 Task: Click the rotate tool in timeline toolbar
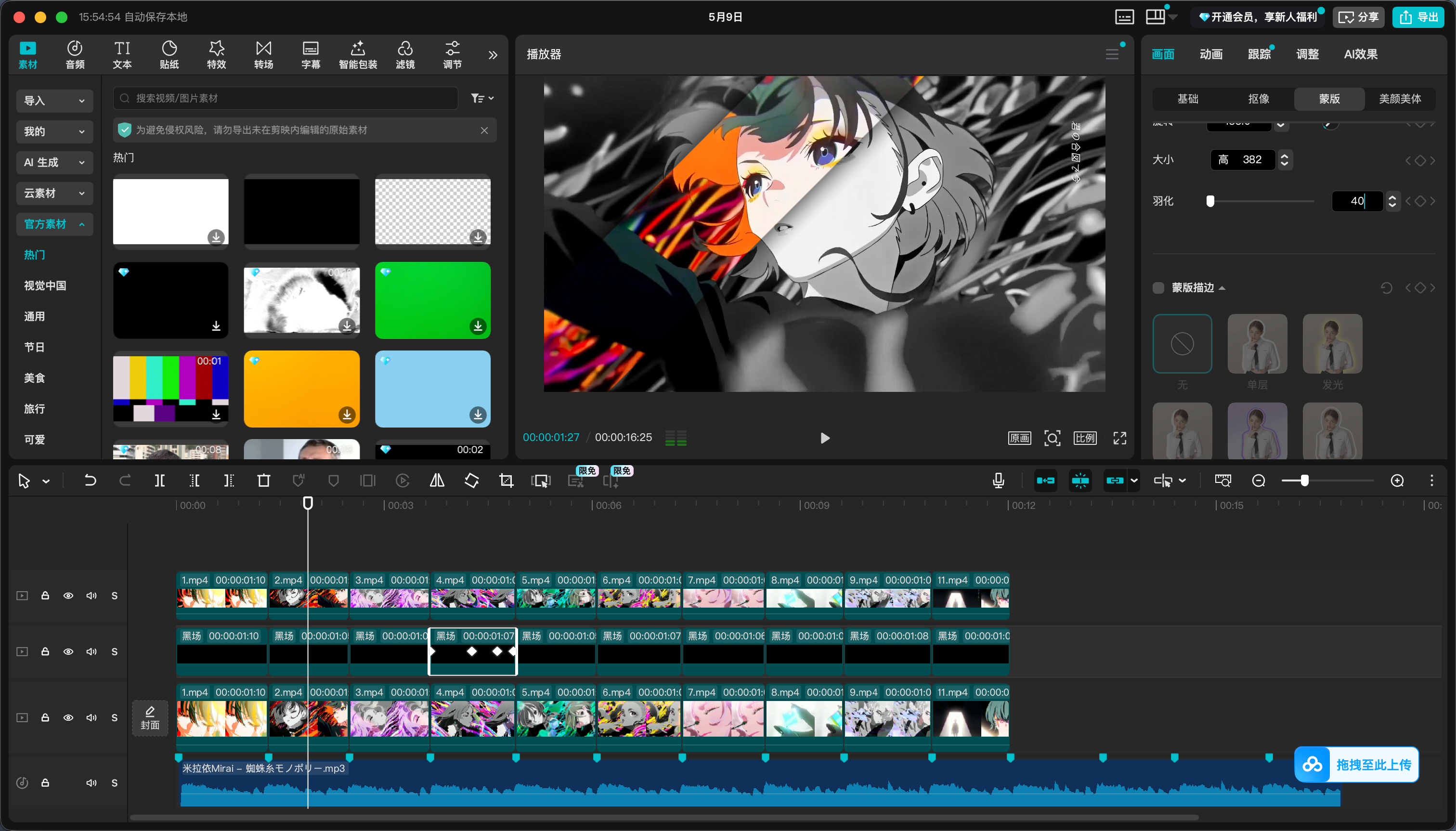coord(472,480)
